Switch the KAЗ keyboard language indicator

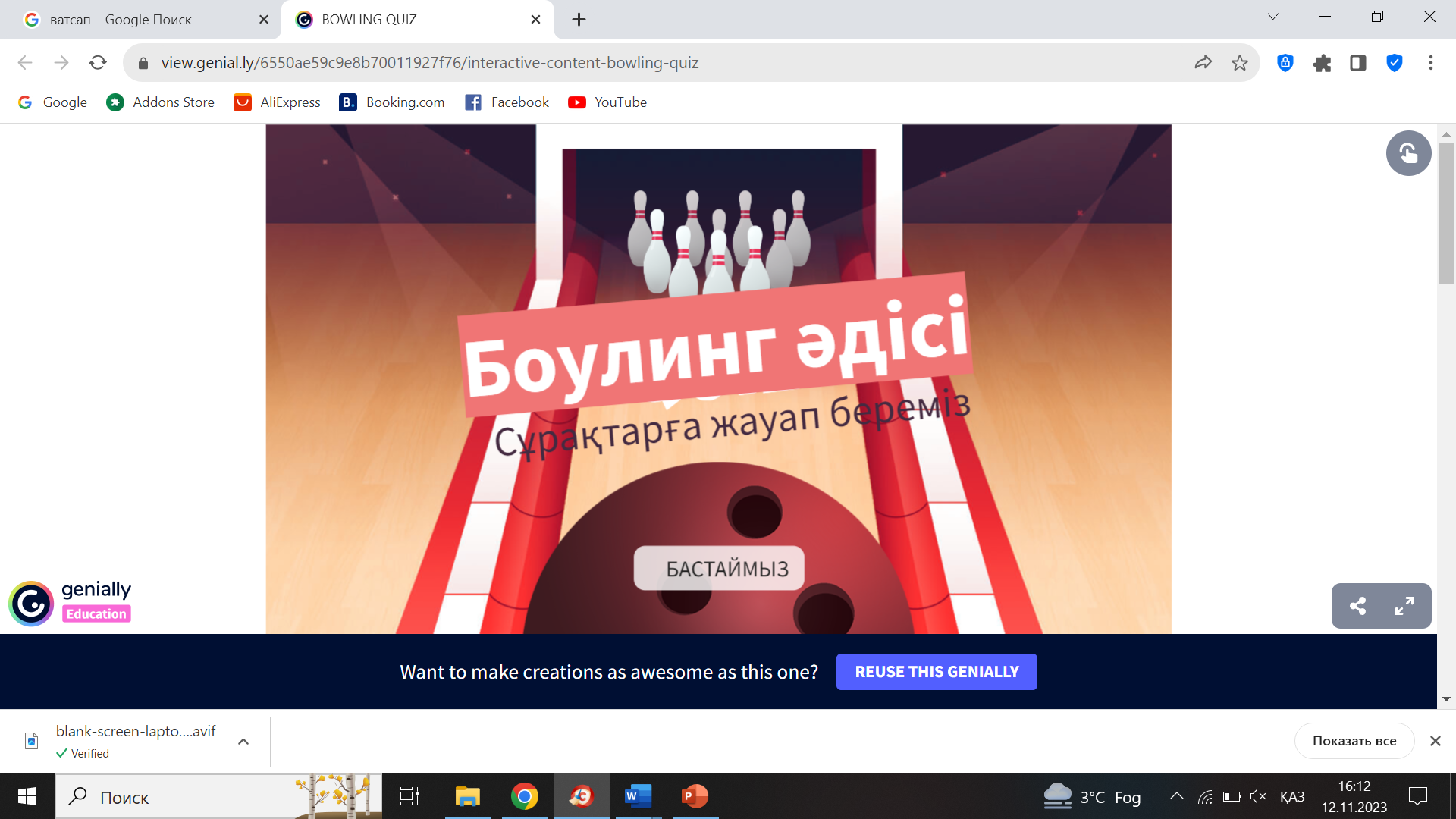1292,796
